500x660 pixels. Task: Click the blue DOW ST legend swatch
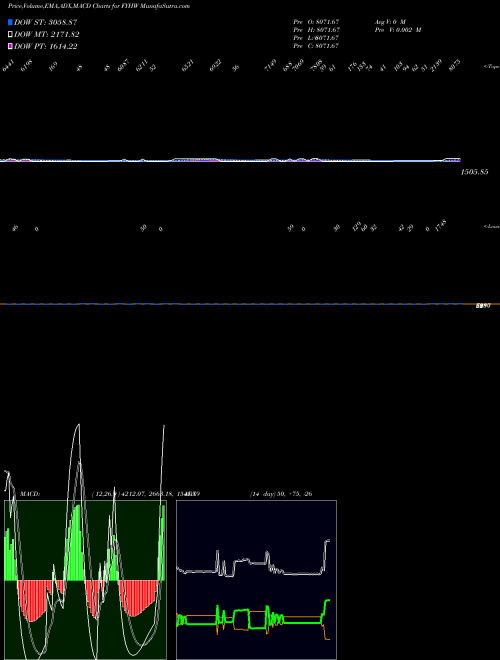pos(11,22)
